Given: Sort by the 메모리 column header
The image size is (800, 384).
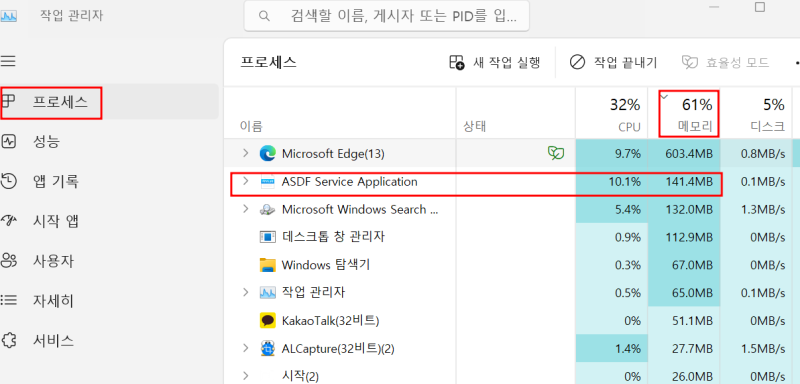Looking at the screenshot, I should pos(684,113).
